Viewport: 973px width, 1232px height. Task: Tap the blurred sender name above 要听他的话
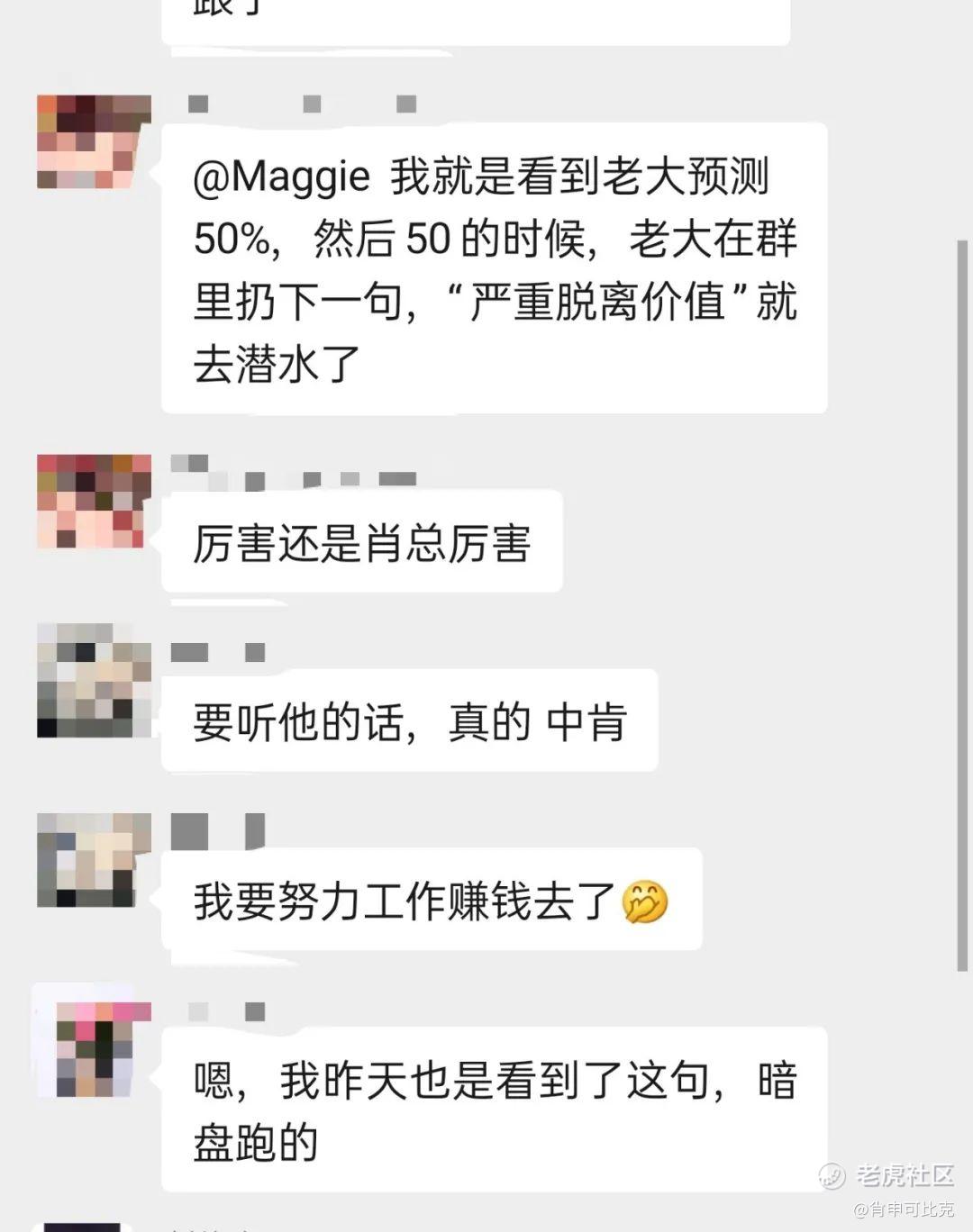(x=218, y=652)
